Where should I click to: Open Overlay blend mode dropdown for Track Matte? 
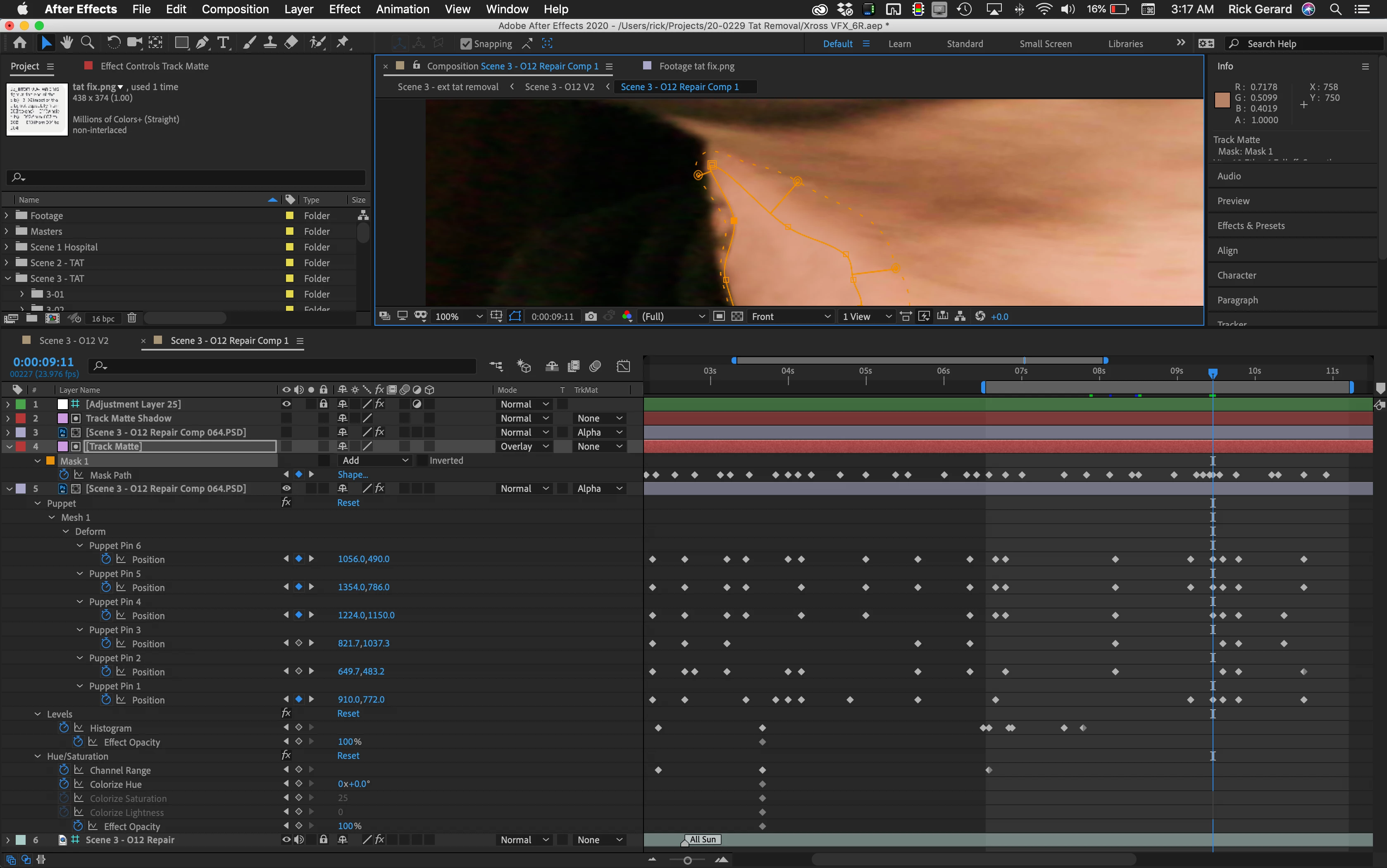tap(524, 446)
